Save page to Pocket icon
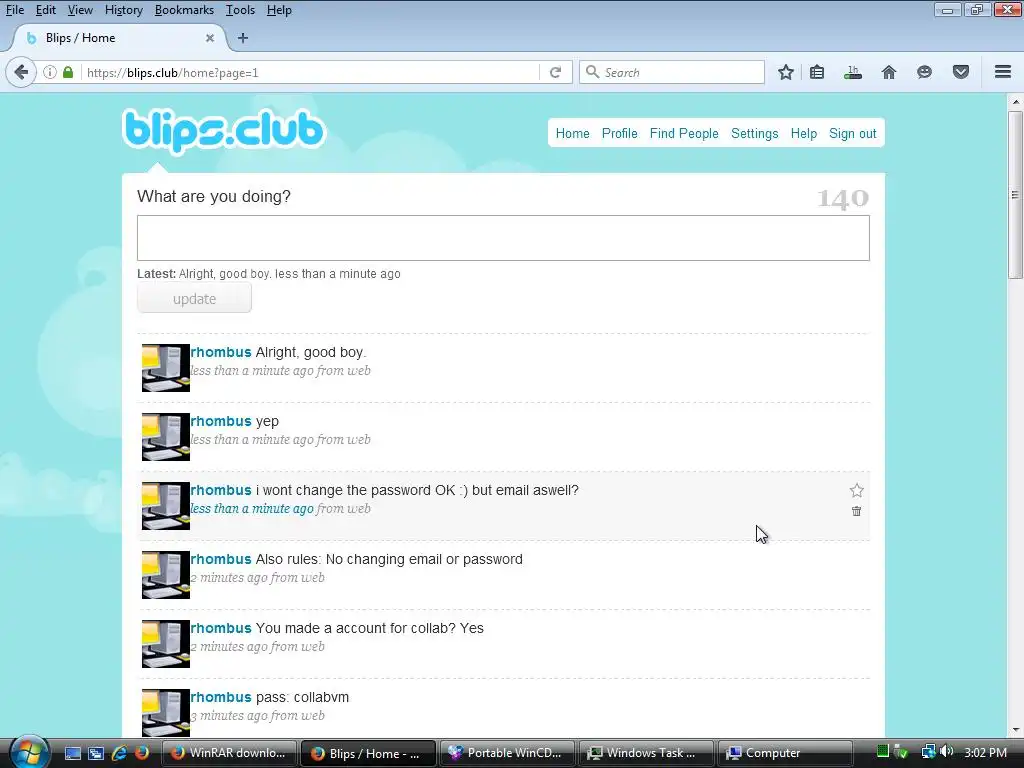The width and height of the screenshot is (1024, 768). [x=961, y=72]
